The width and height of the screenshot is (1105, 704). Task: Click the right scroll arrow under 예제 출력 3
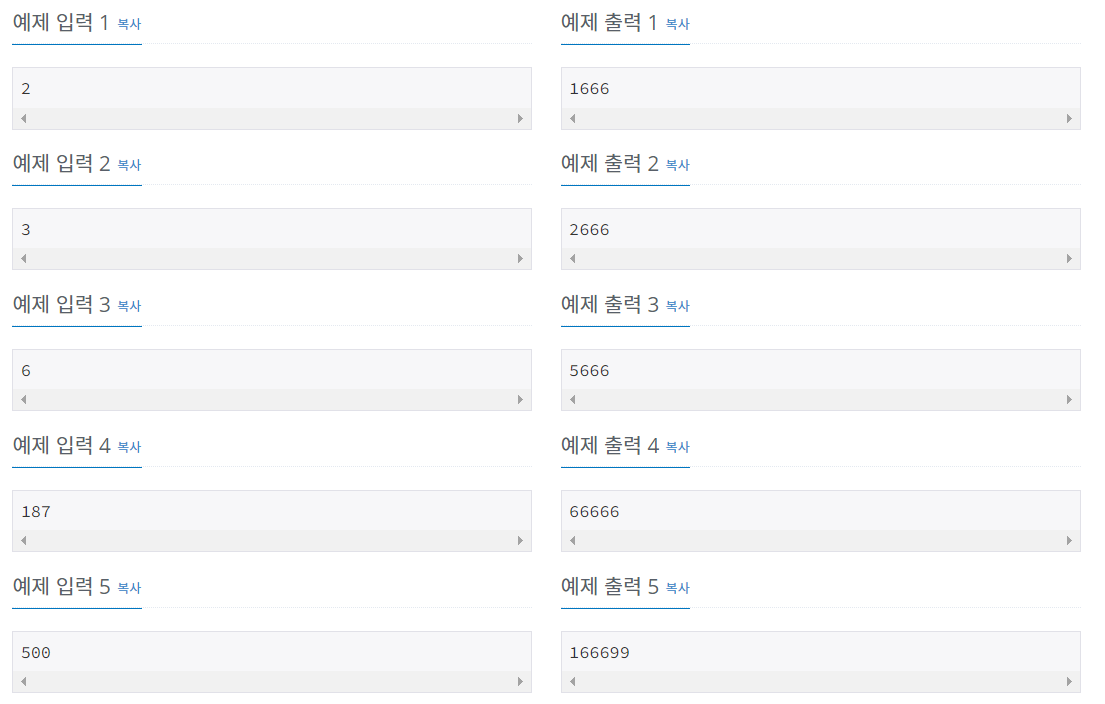click(1069, 400)
